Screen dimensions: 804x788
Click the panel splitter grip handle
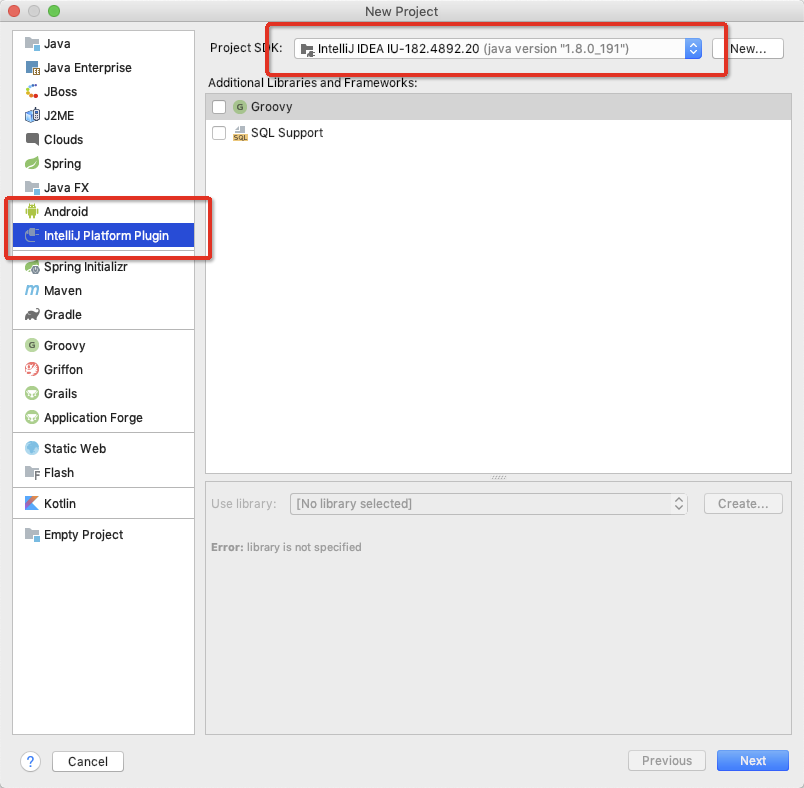coord(498,477)
